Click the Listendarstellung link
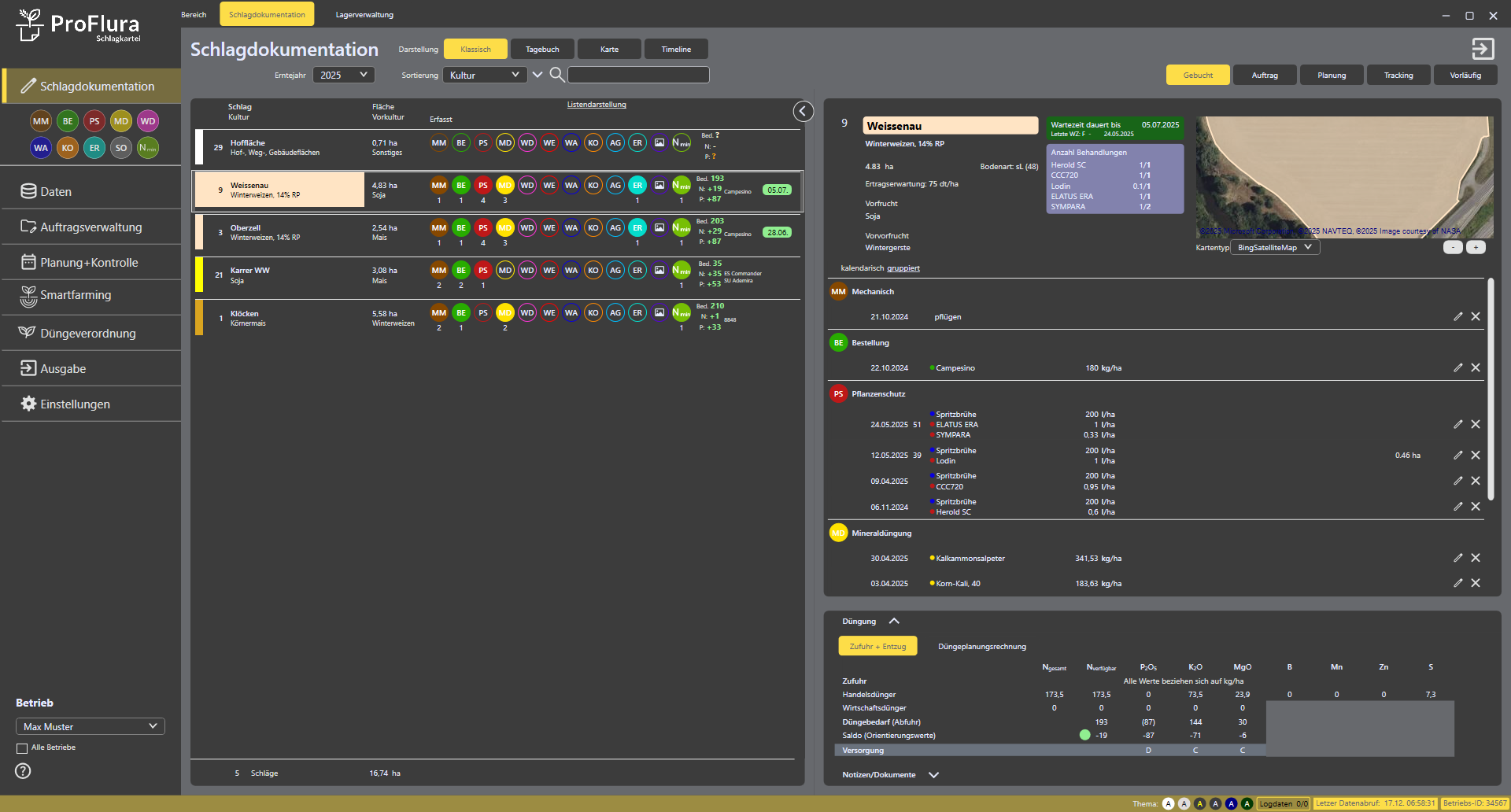This screenshot has width=1511, height=812. (597, 105)
